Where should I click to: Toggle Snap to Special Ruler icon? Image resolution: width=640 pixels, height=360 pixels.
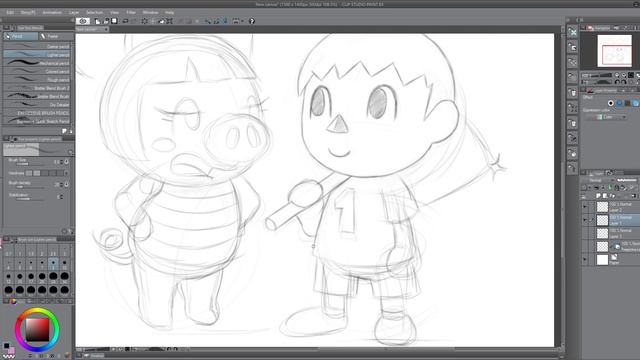216,21
